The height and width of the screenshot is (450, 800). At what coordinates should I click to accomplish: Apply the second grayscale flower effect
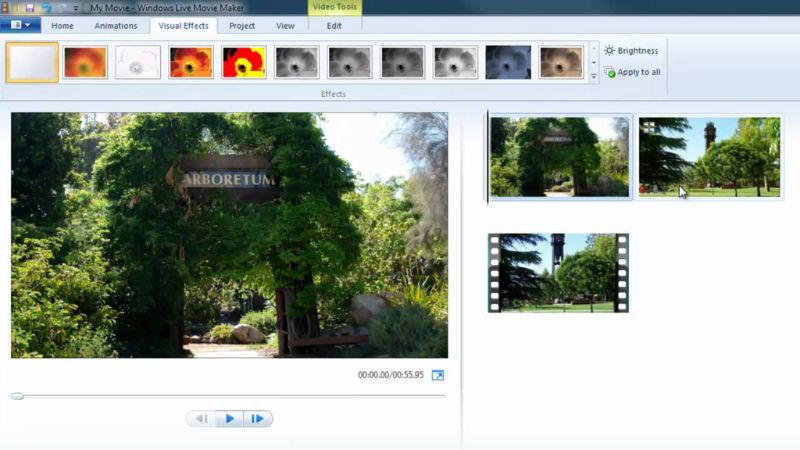coord(349,62)
